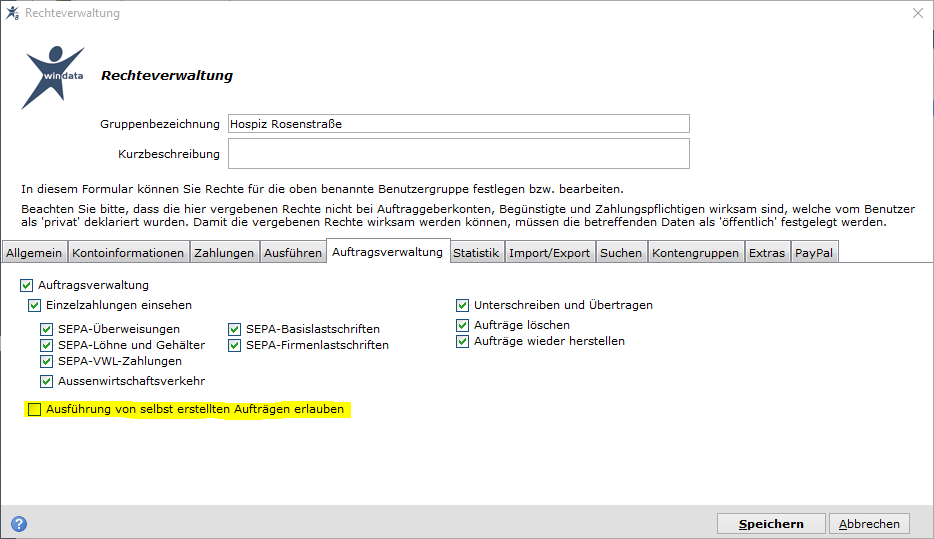Screen dimensions: 934x539
Task: Open the Extras tab
Action: point(767,253)
